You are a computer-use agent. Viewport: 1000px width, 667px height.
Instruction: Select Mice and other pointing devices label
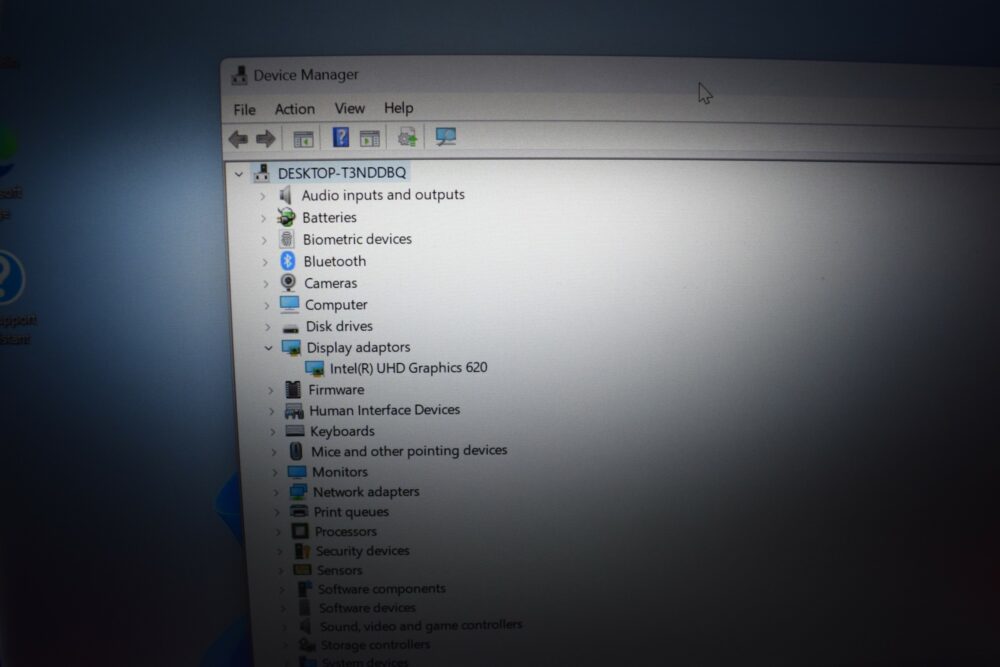pyautogui.click(x=409, y=451)
